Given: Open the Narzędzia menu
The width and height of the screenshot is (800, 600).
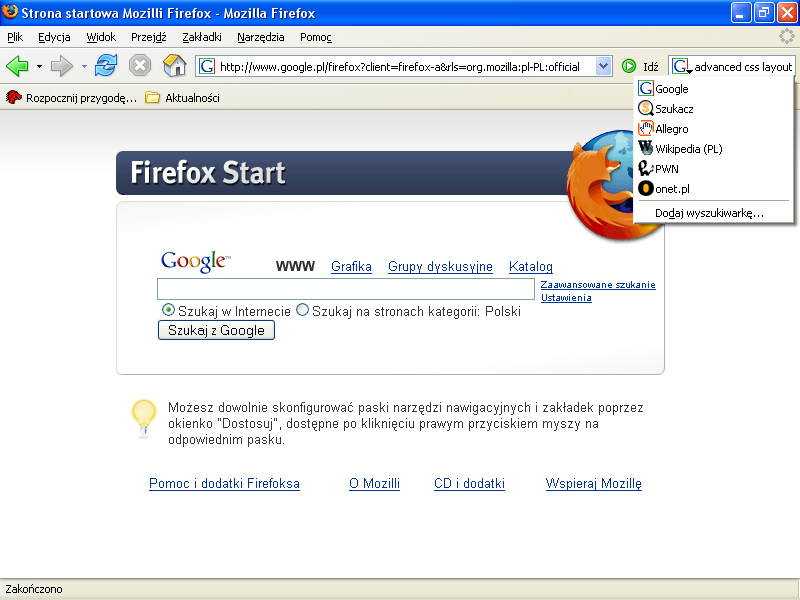Looking at the screenshot, I should point(261,37).
